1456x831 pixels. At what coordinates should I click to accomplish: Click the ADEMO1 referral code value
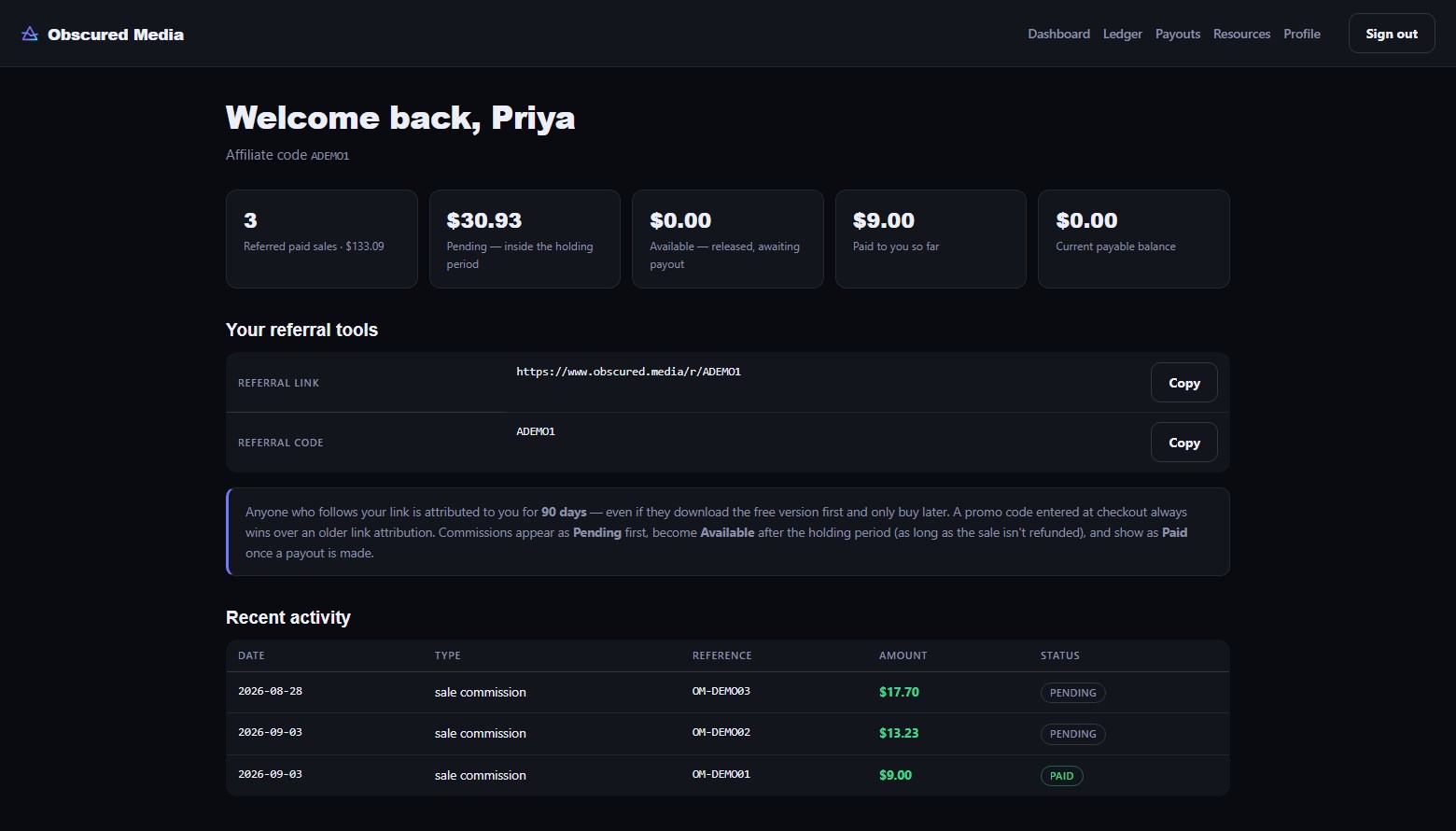(536, 431)
